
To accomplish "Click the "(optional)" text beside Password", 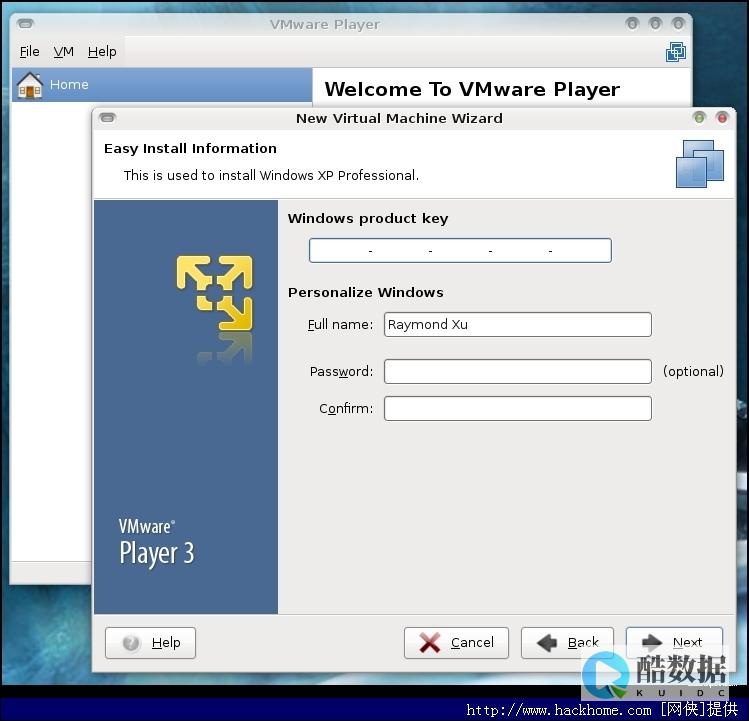I will pos(693,371).
